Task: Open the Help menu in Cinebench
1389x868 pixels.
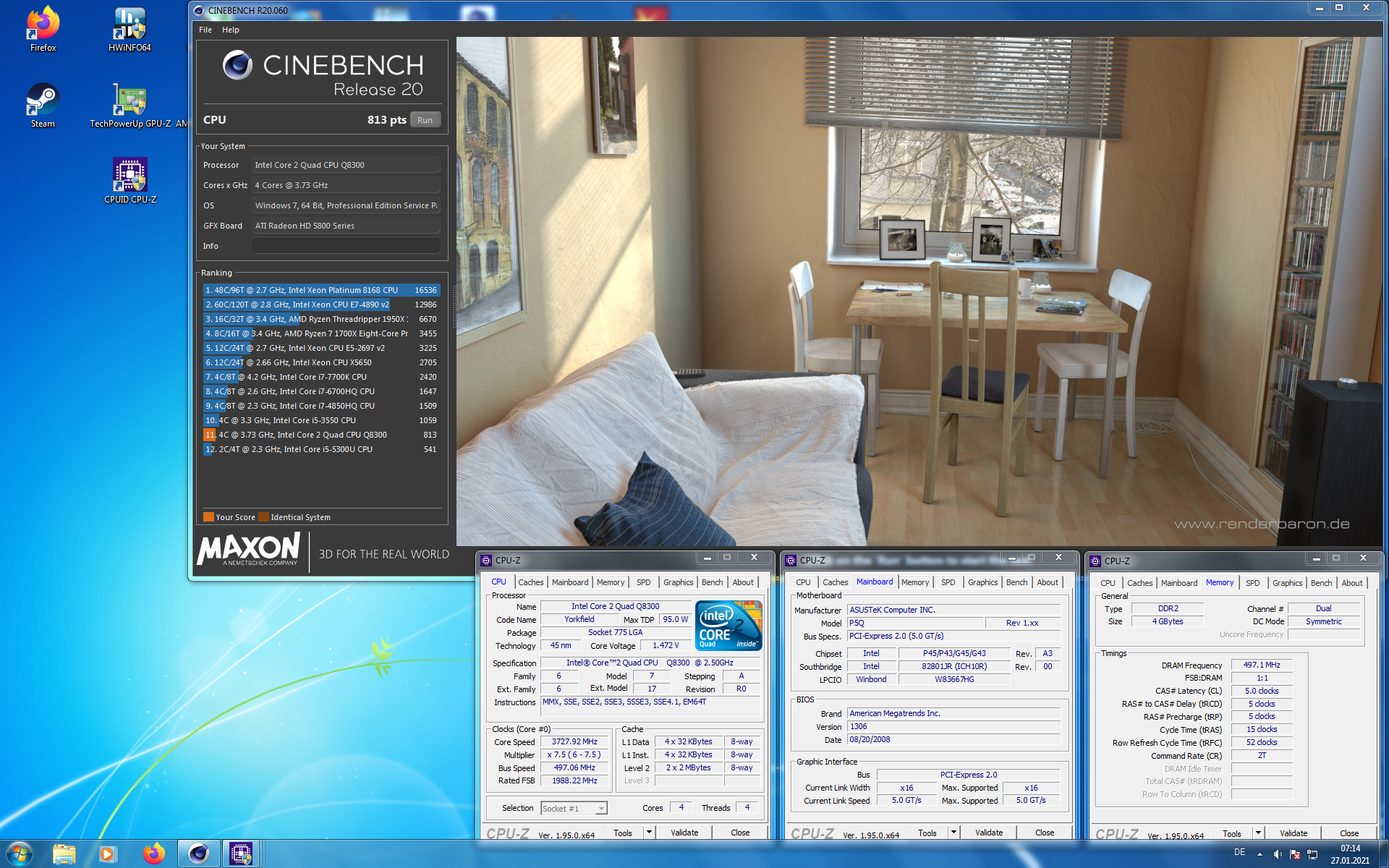Action: (x=231, y=30)
